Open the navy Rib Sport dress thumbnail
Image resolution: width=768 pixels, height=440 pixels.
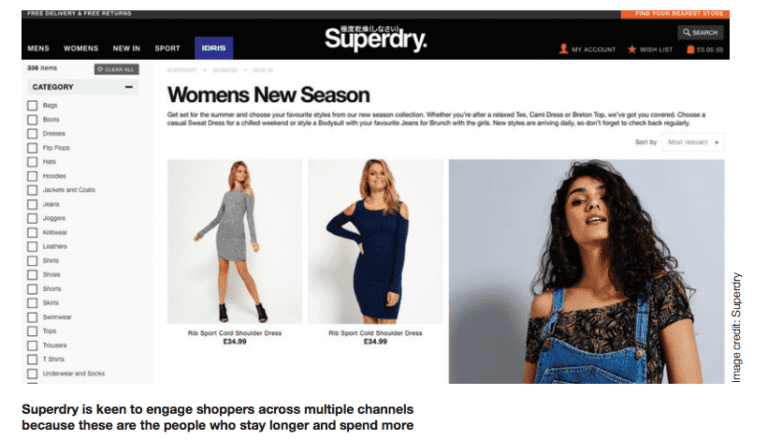tap(375, 241)
